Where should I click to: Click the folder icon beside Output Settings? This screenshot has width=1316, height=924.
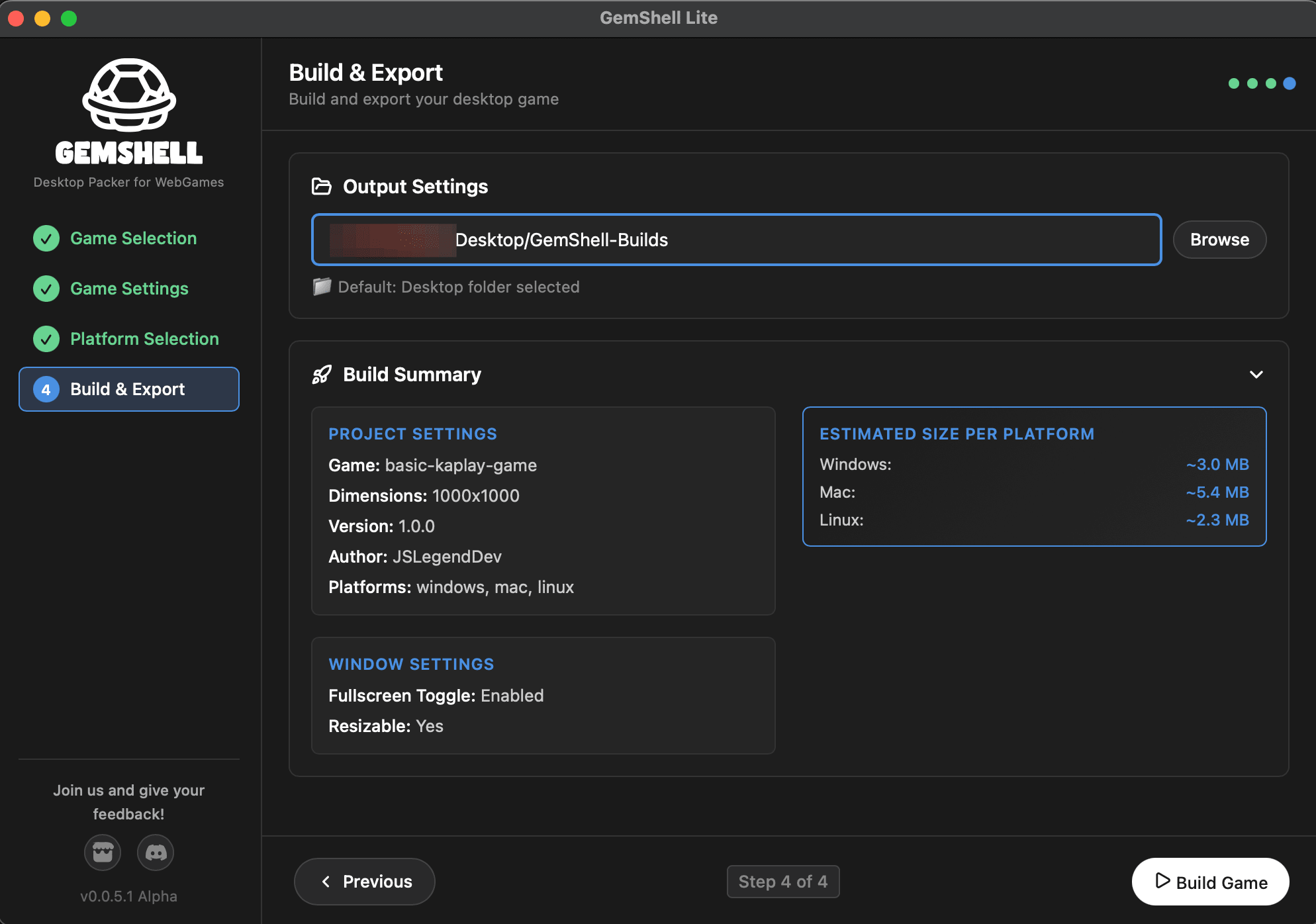point(322,187)
